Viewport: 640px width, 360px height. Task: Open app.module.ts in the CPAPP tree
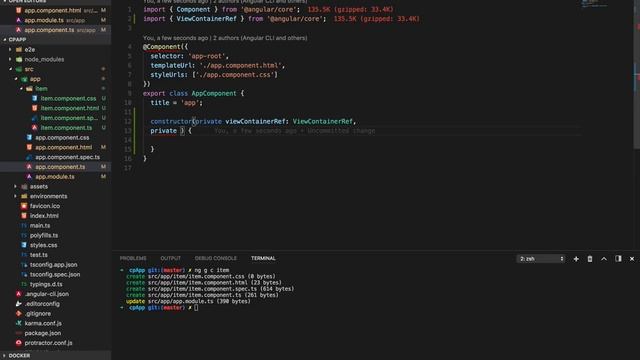click(x=56, y=177)
